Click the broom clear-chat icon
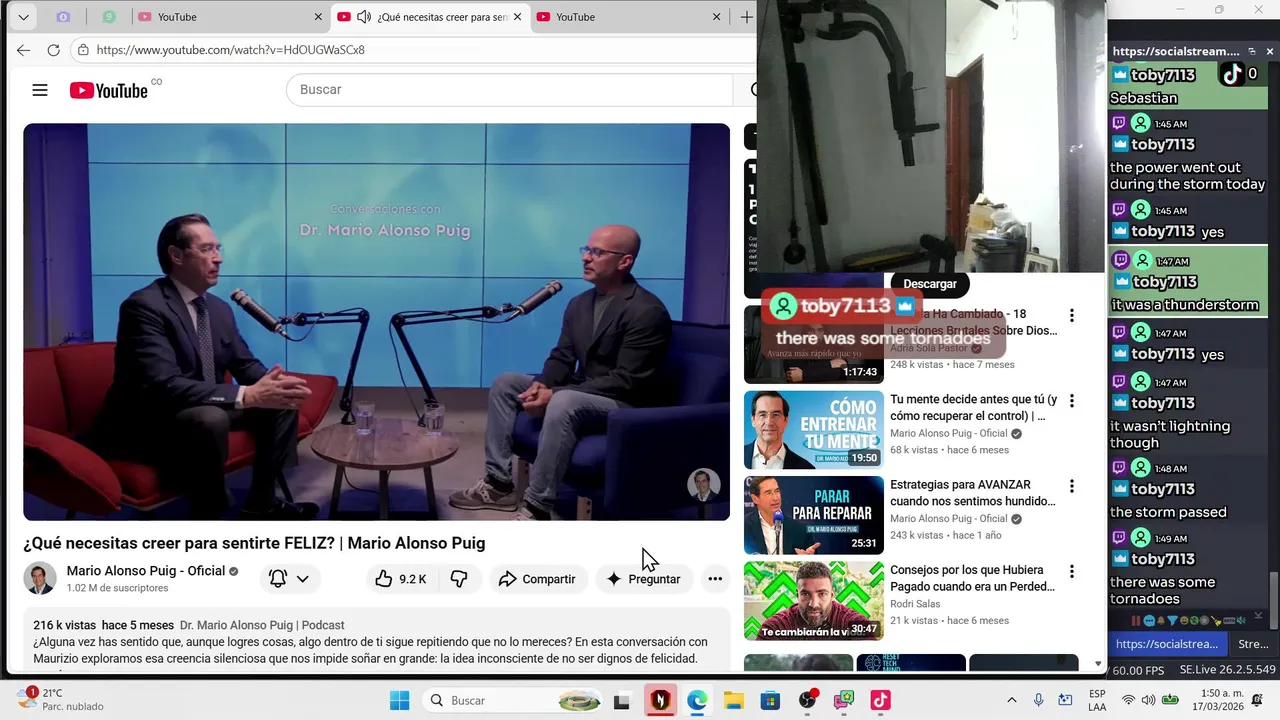Image resolution: width=1280 pixels, height=720 pixels. point(1216,620)
